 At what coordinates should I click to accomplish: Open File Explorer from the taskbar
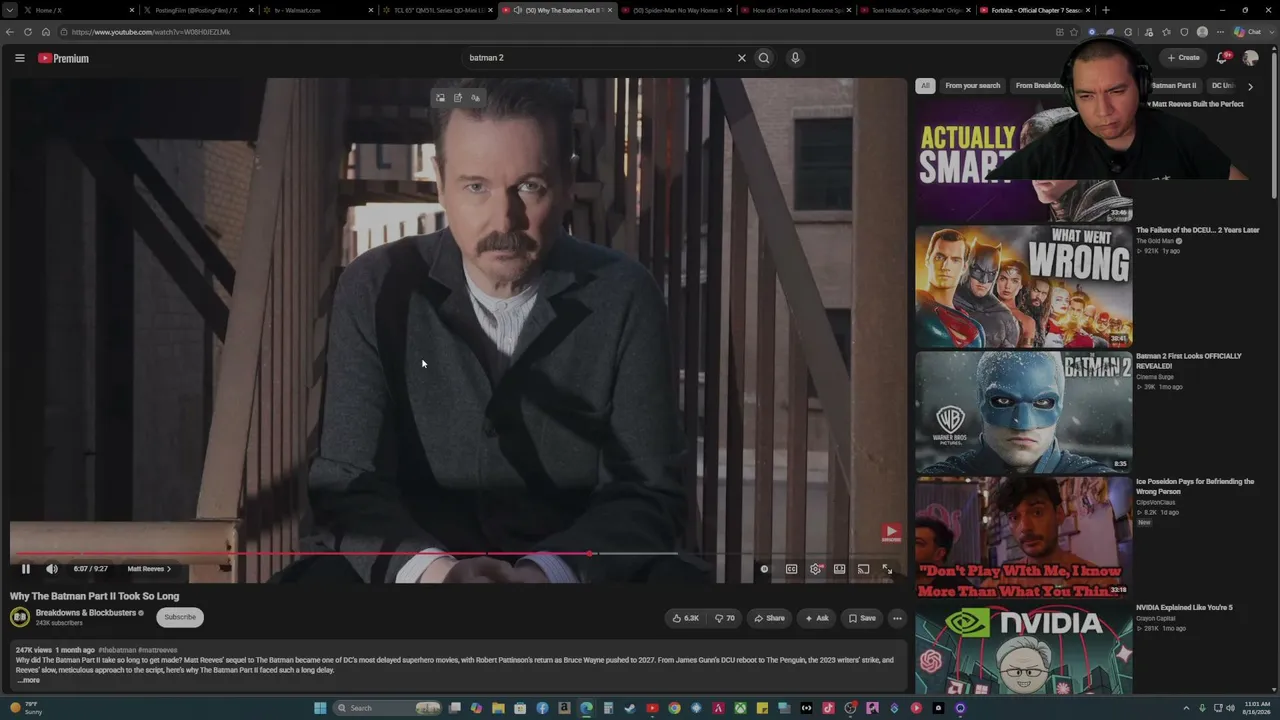498,708
